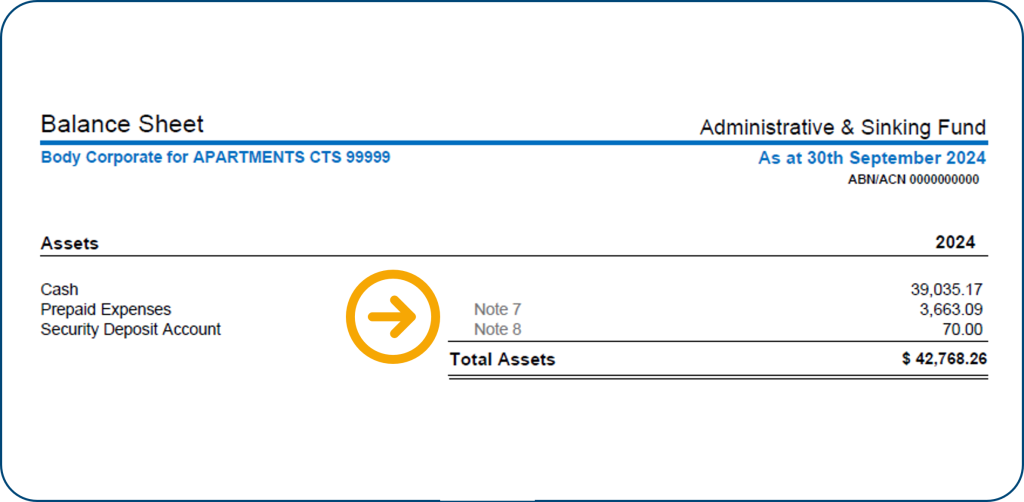
Task: Select the Total Assets label
Action: (x=502, y=359)
